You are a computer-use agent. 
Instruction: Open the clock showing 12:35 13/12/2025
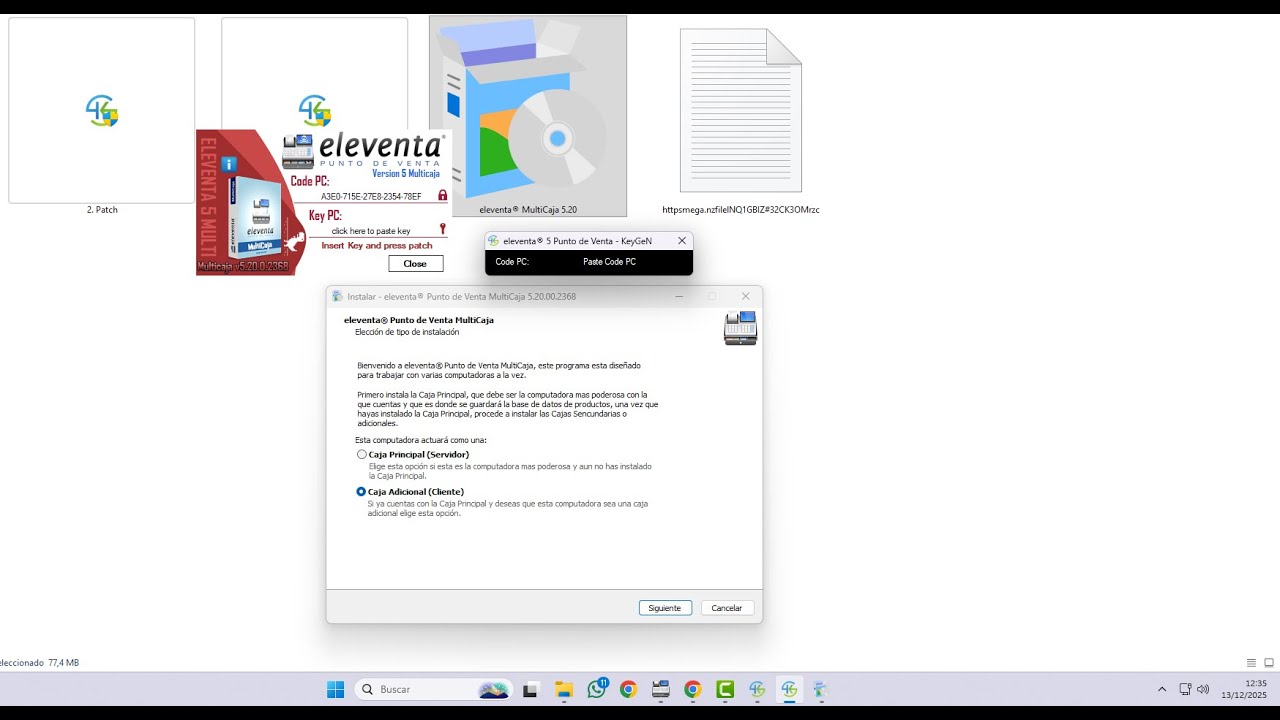(x=1244, y=689)
